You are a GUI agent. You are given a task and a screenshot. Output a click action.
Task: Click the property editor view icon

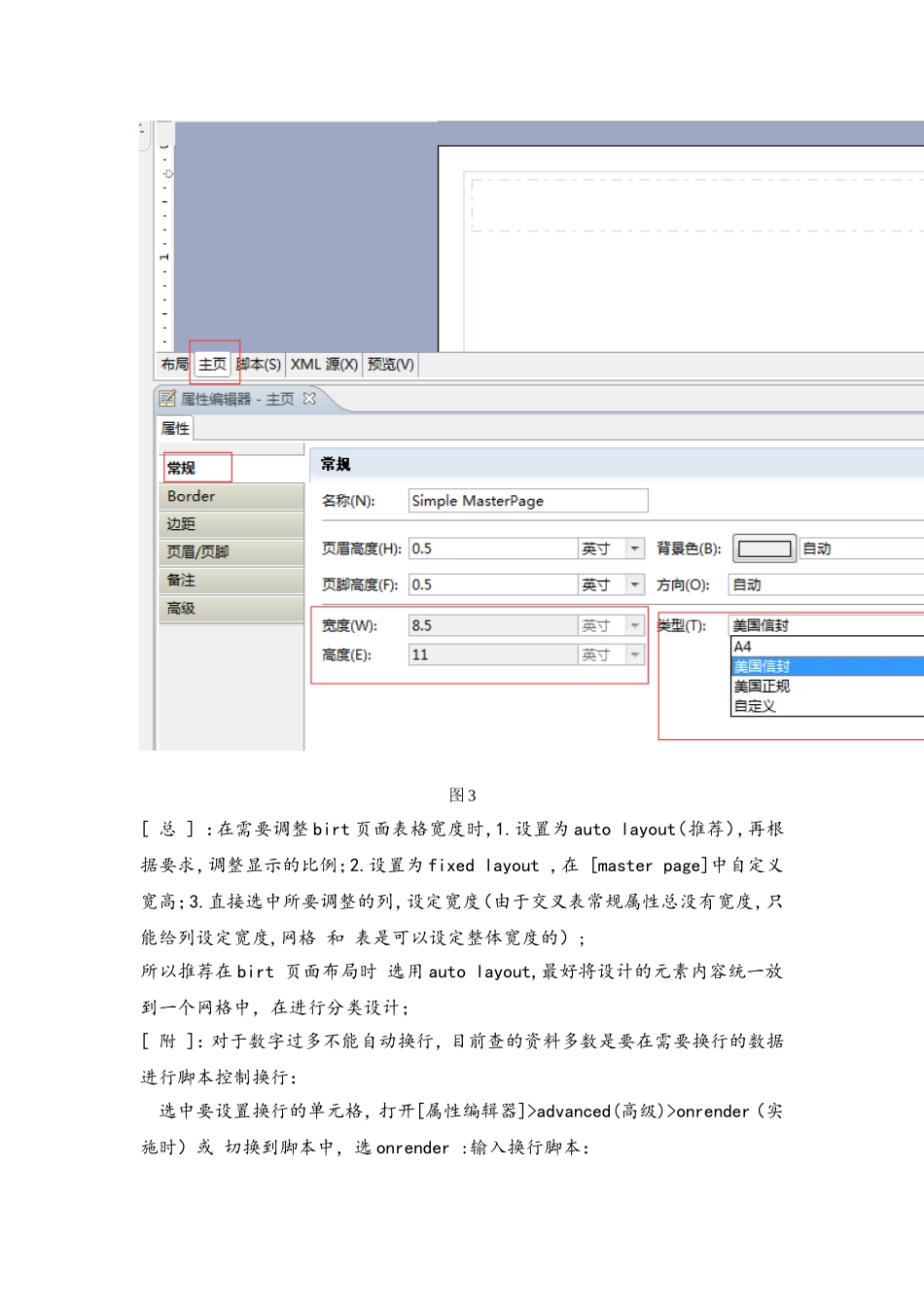167,399
